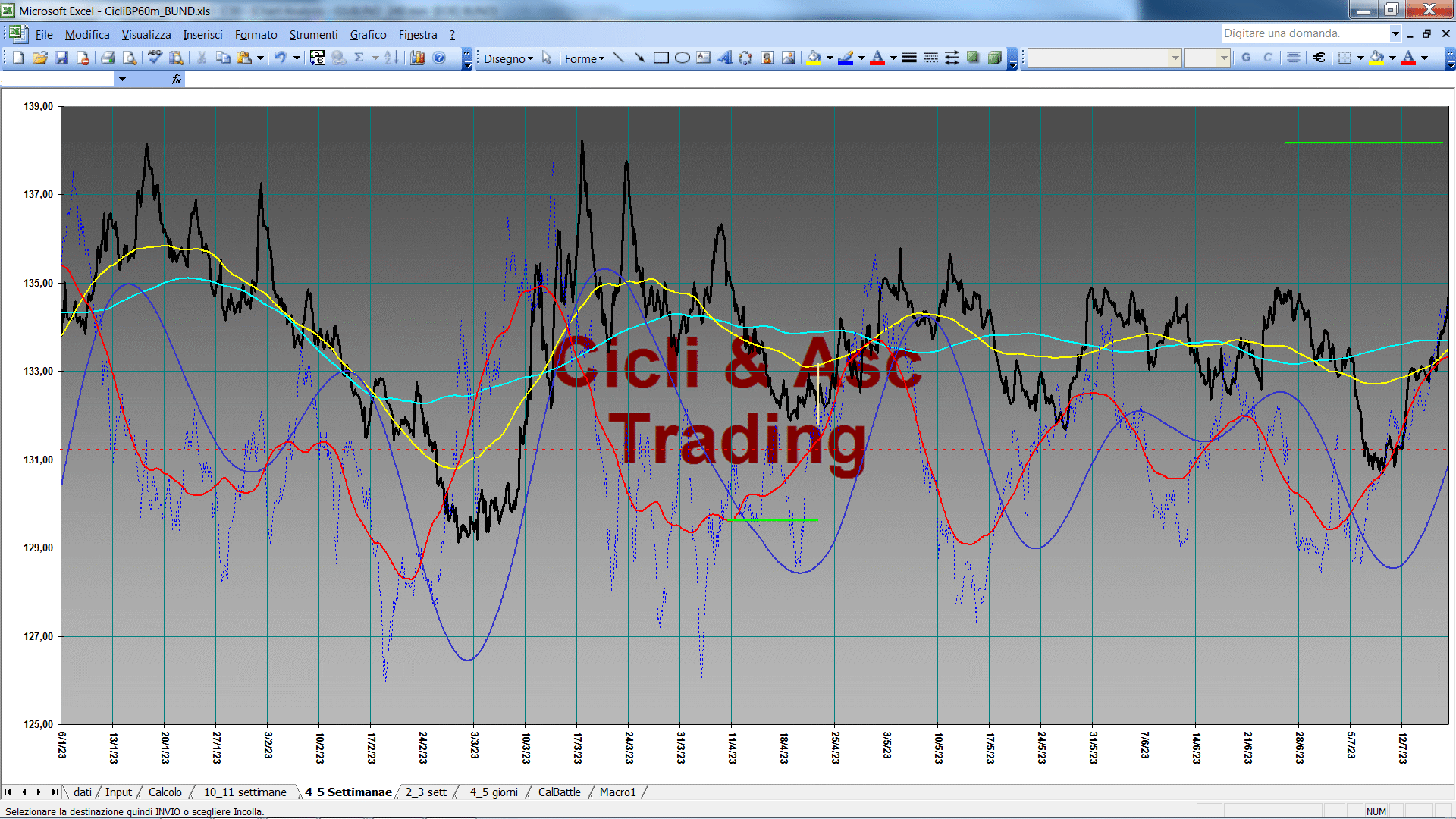The image size is (1456, 819).
Task: Click in the 'Digitare una domanda' help box
Action: coord(1304,33)
